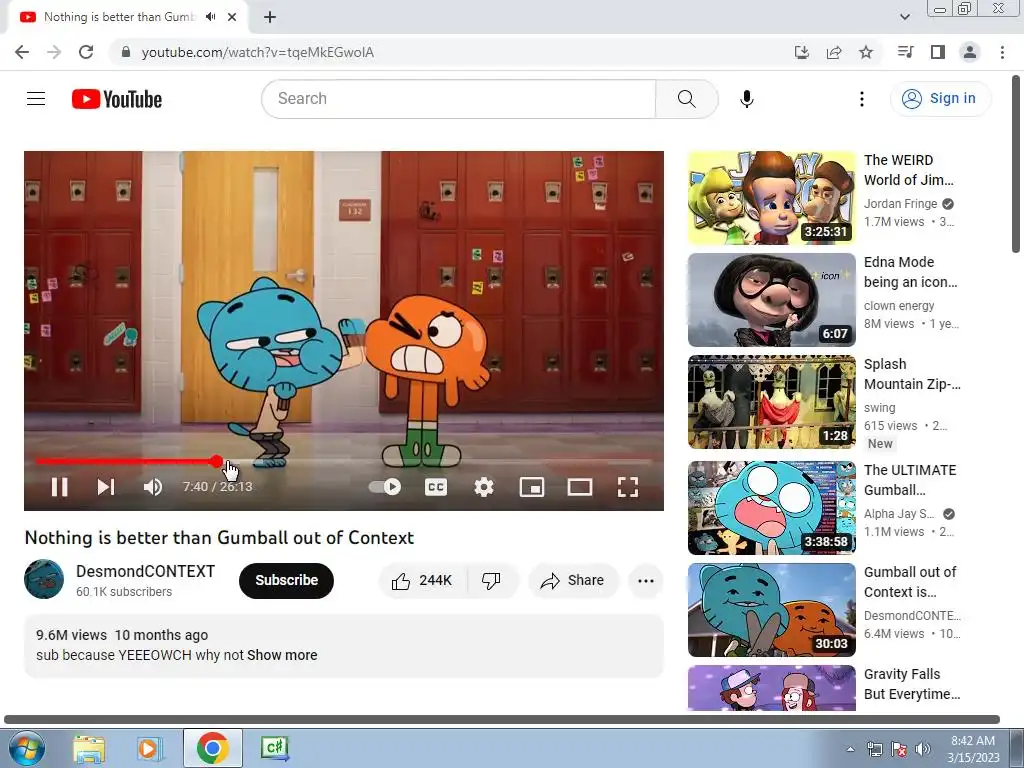Expand description with Show more

(x=282, y=655)
